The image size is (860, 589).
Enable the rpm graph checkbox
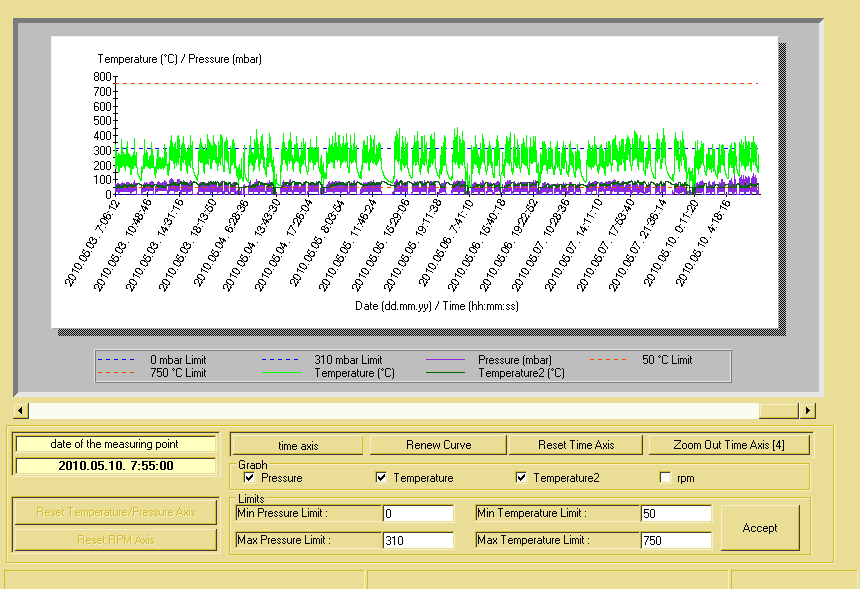pyautogui.click(x=665, y=478)
